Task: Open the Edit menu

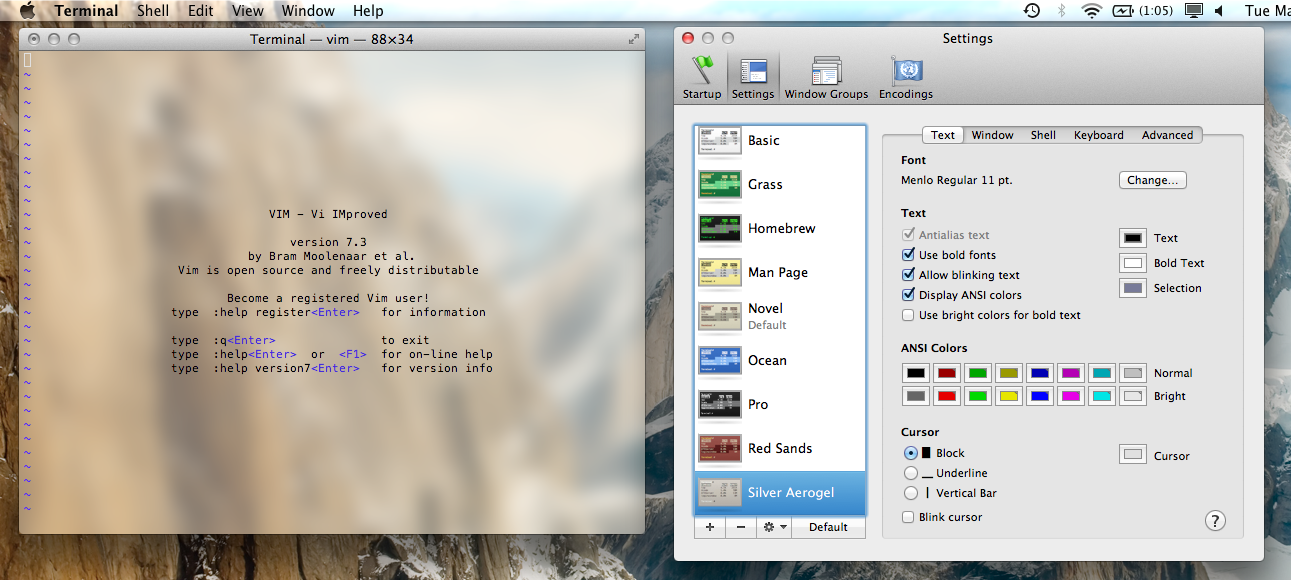Action: pos(200,11)
